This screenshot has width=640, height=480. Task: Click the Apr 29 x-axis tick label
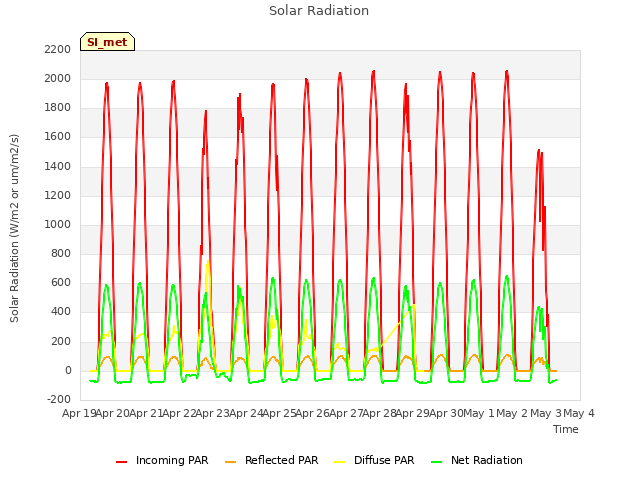click(412, 413)
